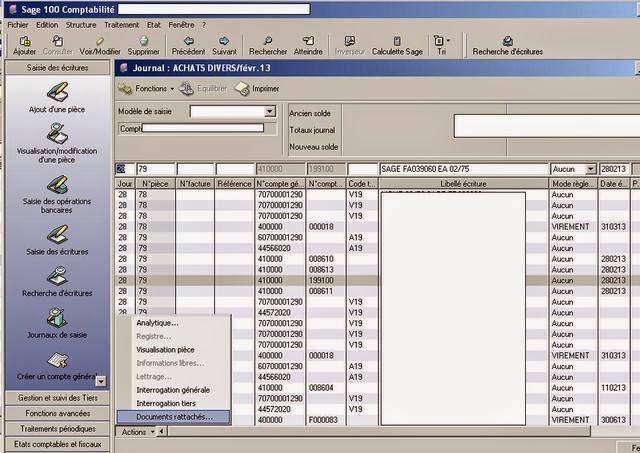Open the Structure menu
Screen dimensions: 640x453
click(x=81, y=25)
